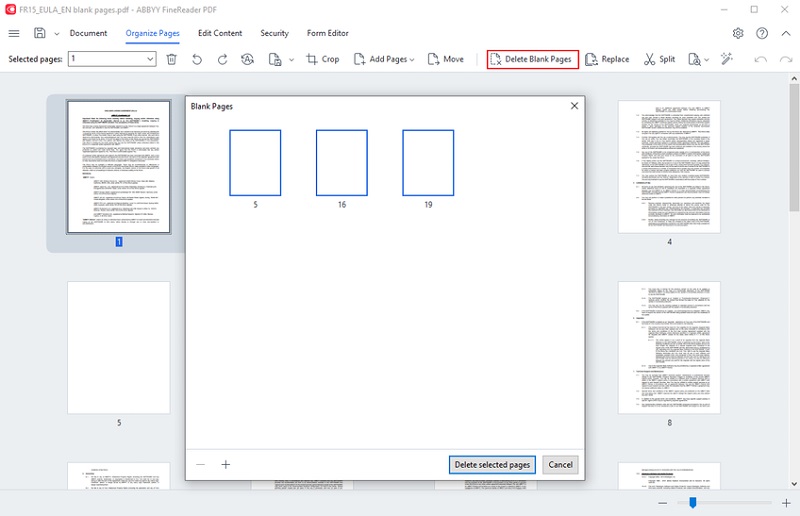Open the hamburger main menu
The image size is (800, 516).
(x=14, y=33)
